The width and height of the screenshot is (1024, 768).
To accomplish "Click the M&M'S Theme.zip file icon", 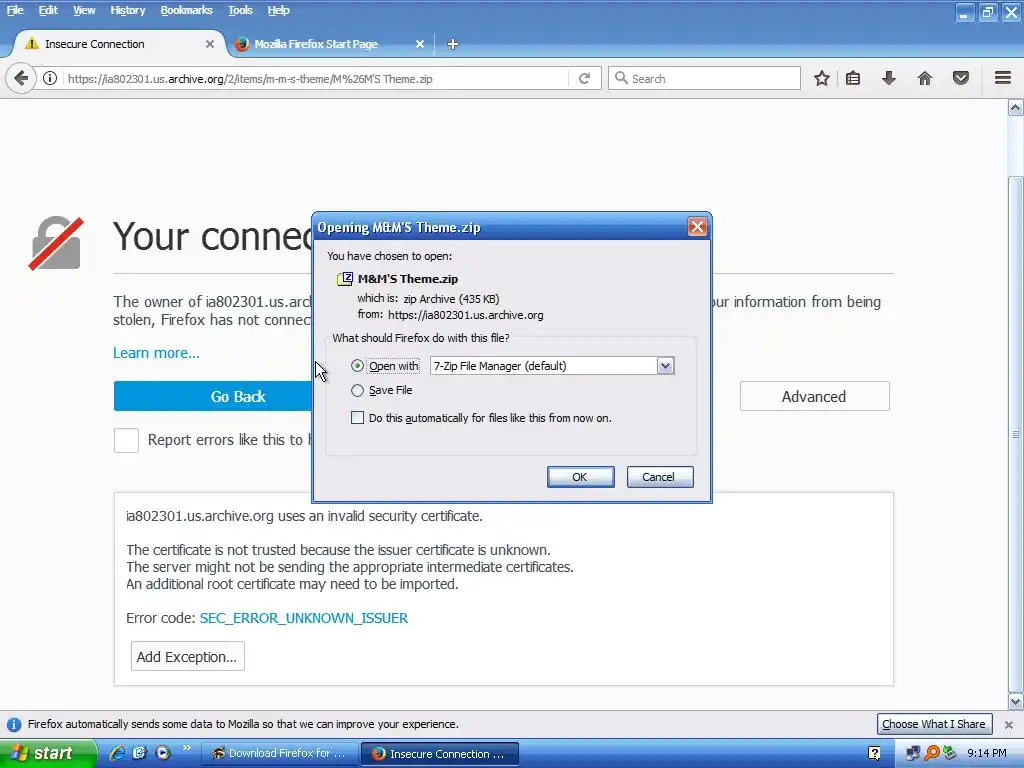I will click(345, 279).
